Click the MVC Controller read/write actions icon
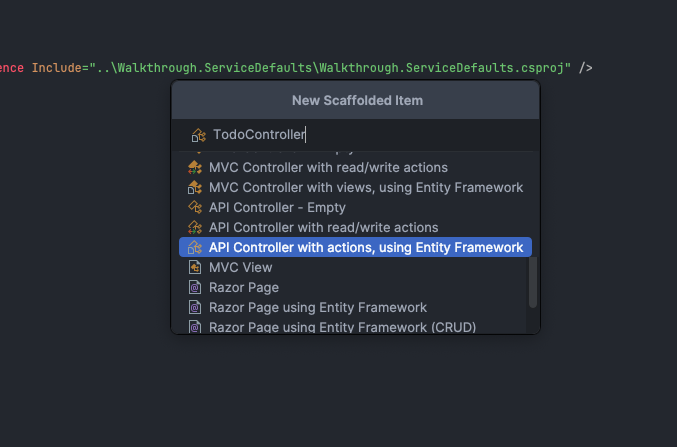677x447 pixels. click(196, 167)
